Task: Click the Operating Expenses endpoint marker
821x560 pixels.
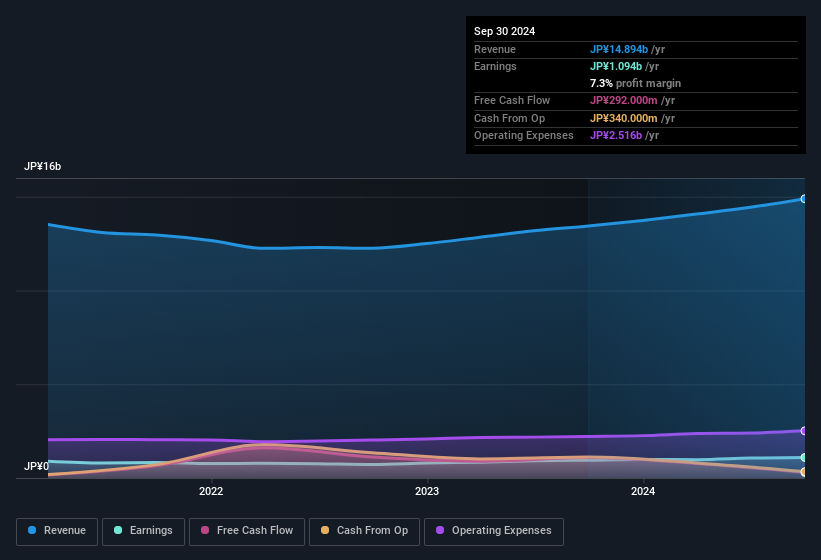Action: pyautogui.click(x=803, y=431)
